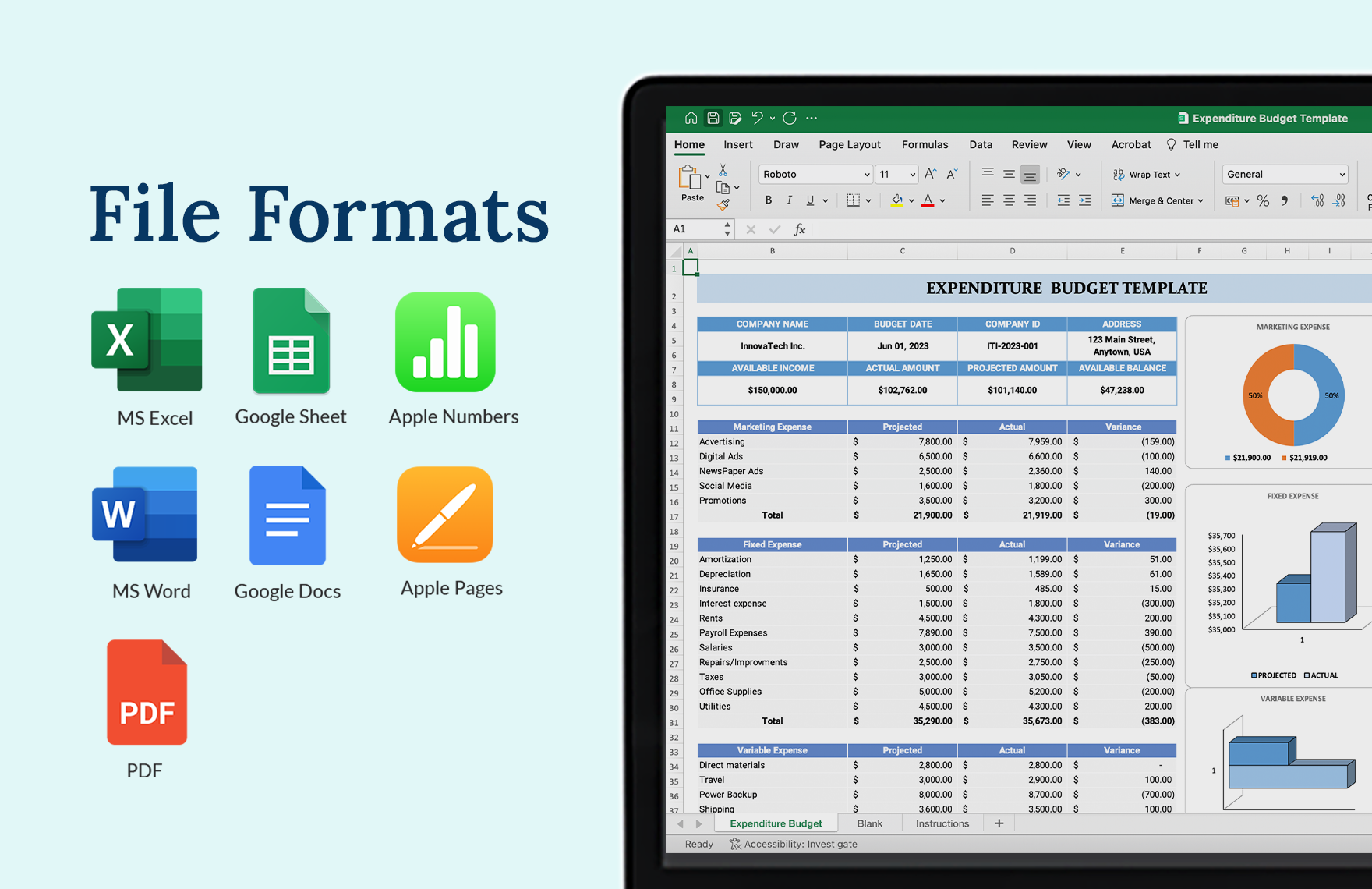Open Fill Color dropdown arrow

tap(911, 201)
